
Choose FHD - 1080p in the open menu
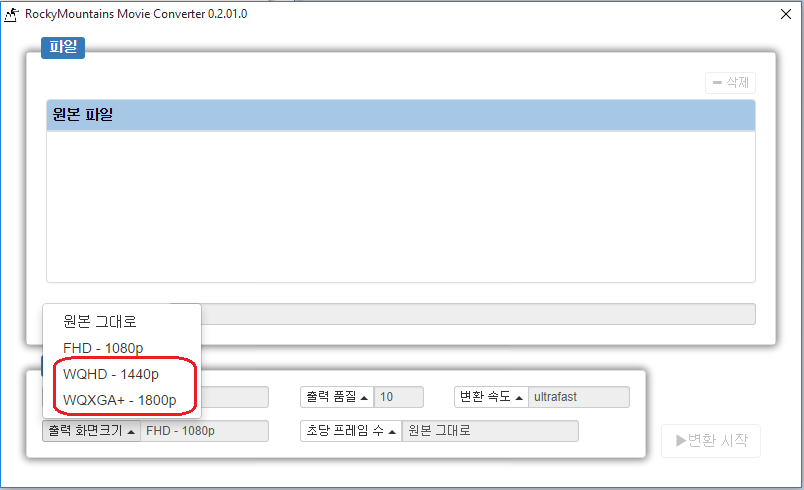pyautogui.click(x=102, y=348)
